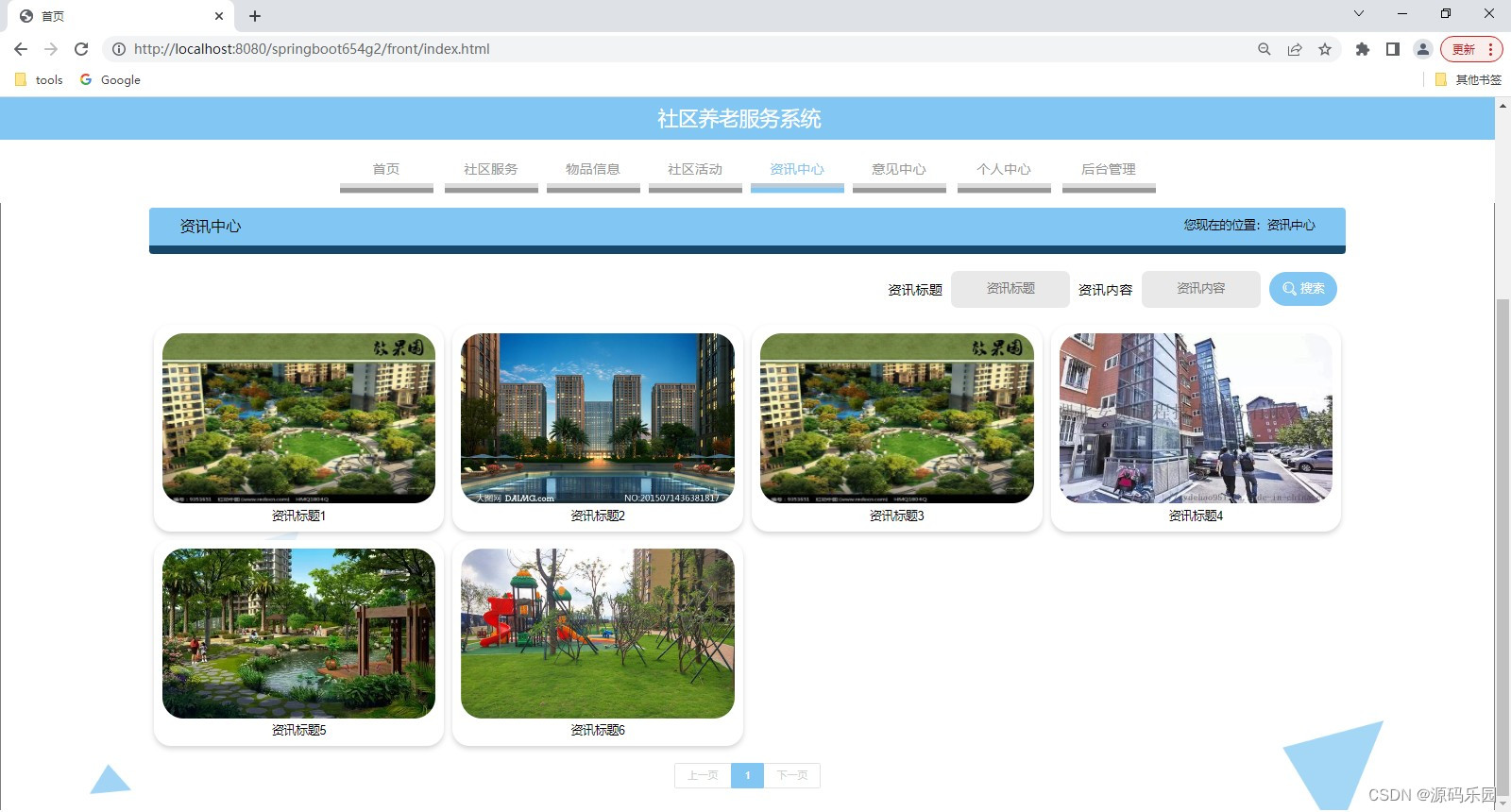
Task: Open the Google bookmark
Action: click(x=110, y=80)
